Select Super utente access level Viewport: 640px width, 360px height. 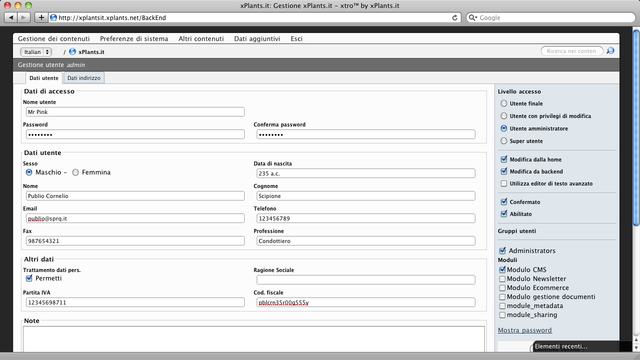[504, 141]
